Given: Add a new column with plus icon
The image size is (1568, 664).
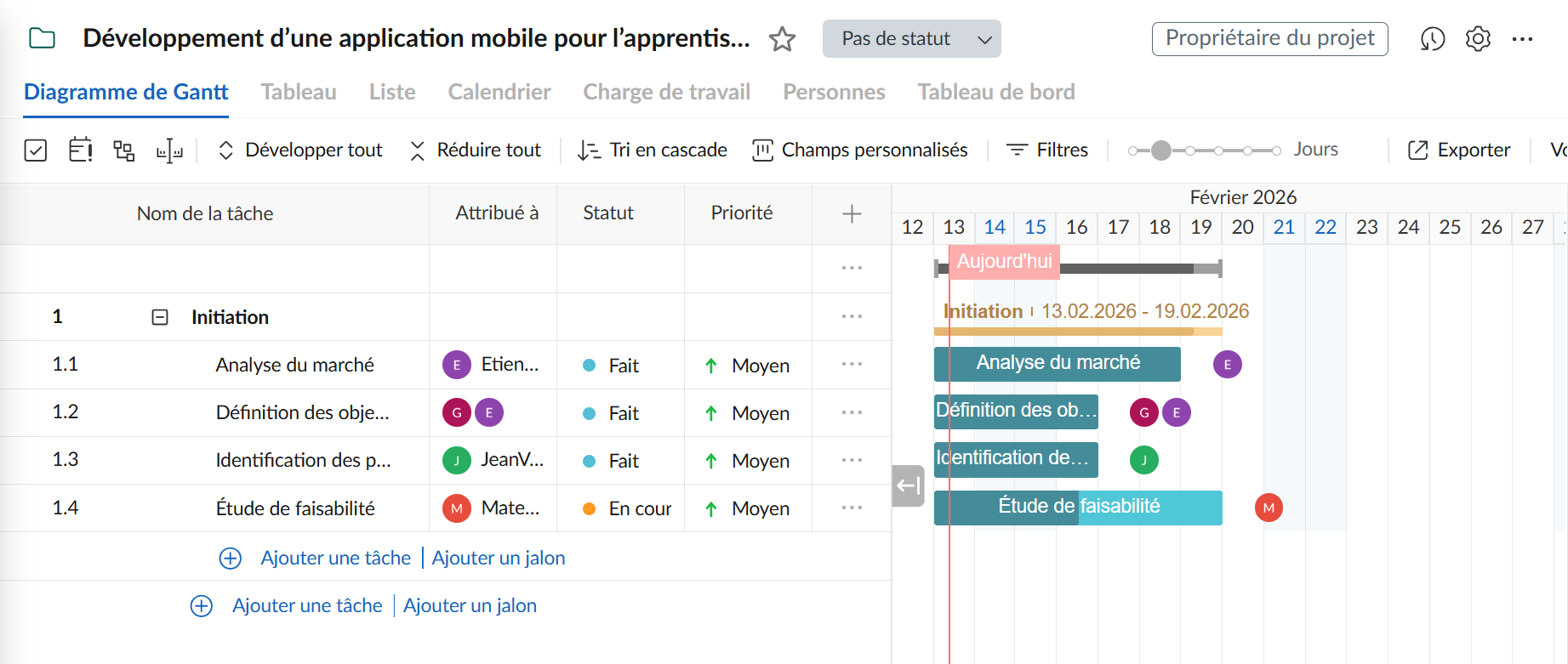Looking at the screenshot, I should coord(852,214).
